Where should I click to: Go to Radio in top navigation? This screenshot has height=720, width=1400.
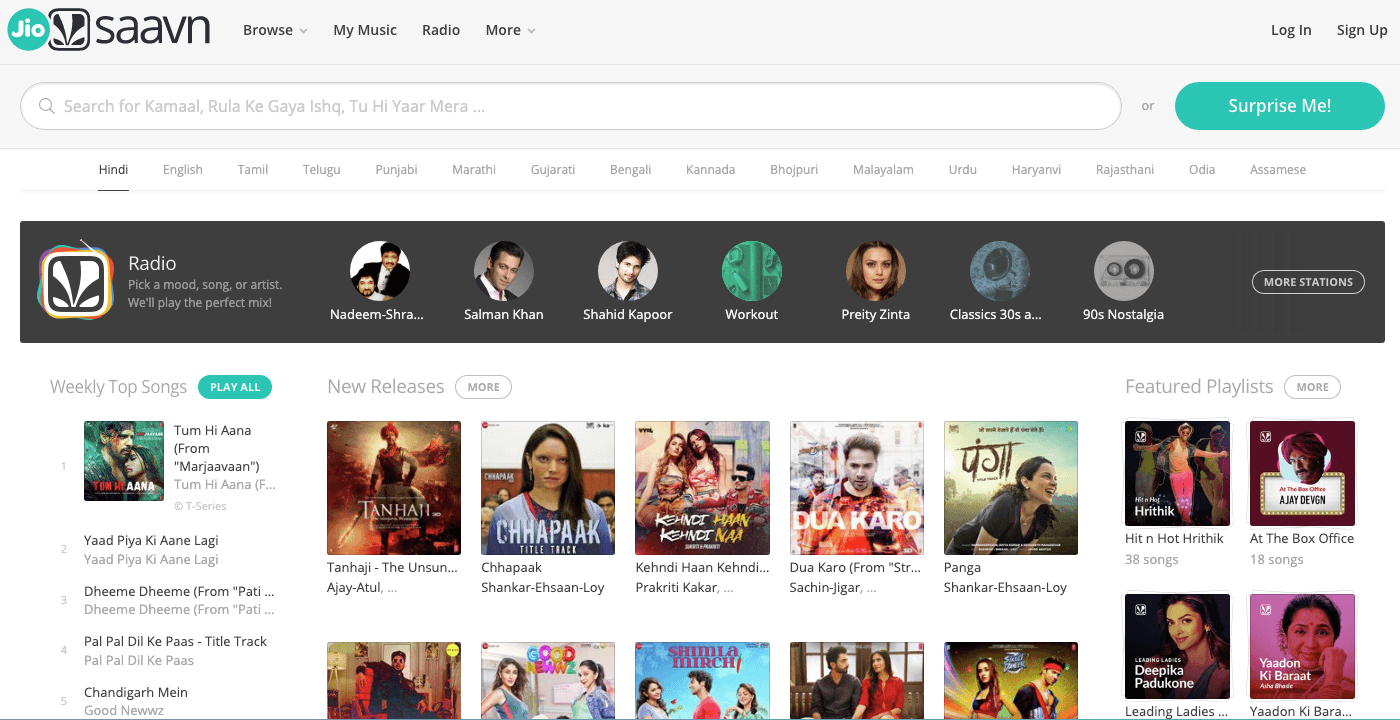(x=441, y=30)
